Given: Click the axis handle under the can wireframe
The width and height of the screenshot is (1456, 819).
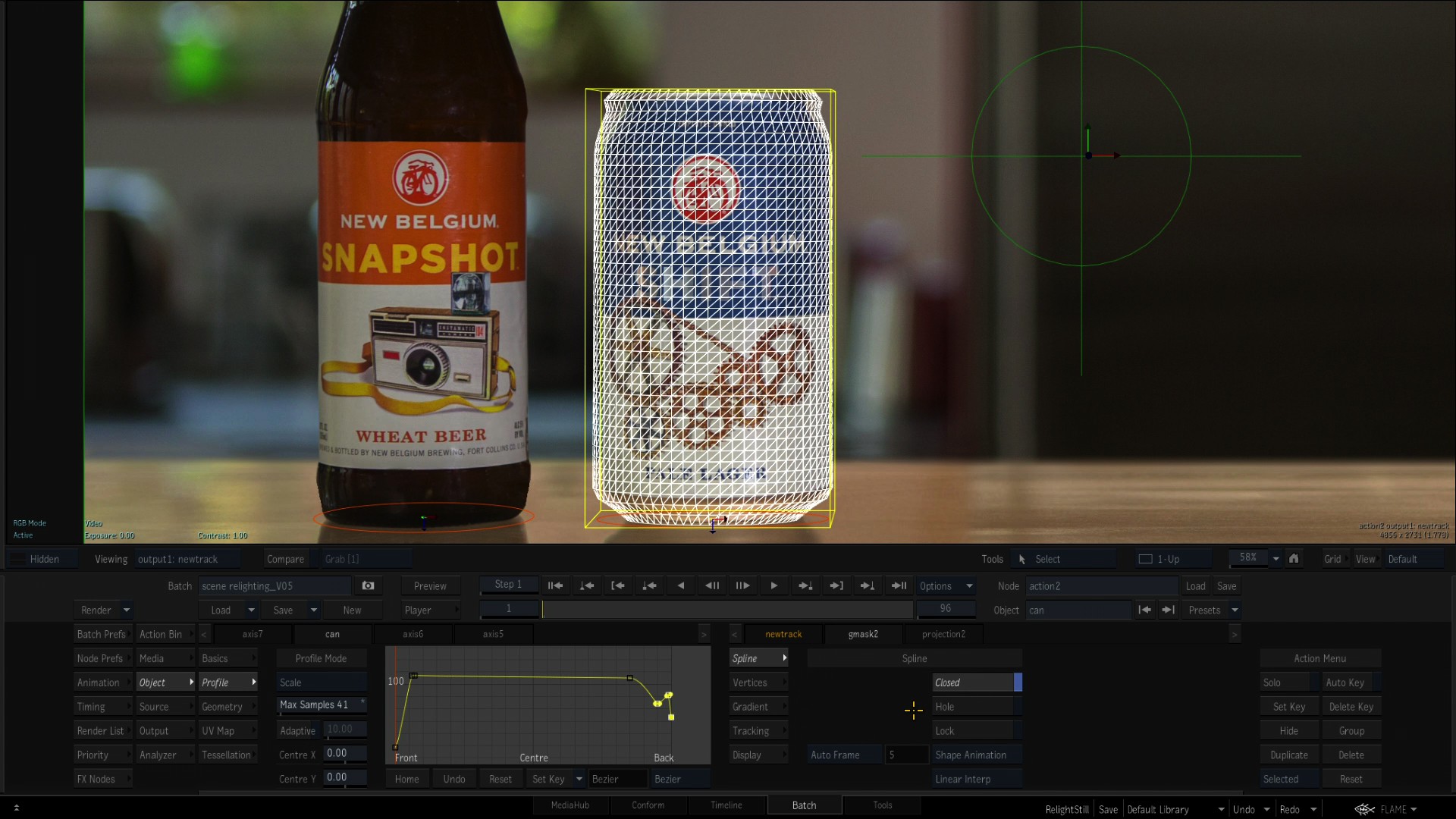Looking at the screenshot, I should tap(714, 522).
